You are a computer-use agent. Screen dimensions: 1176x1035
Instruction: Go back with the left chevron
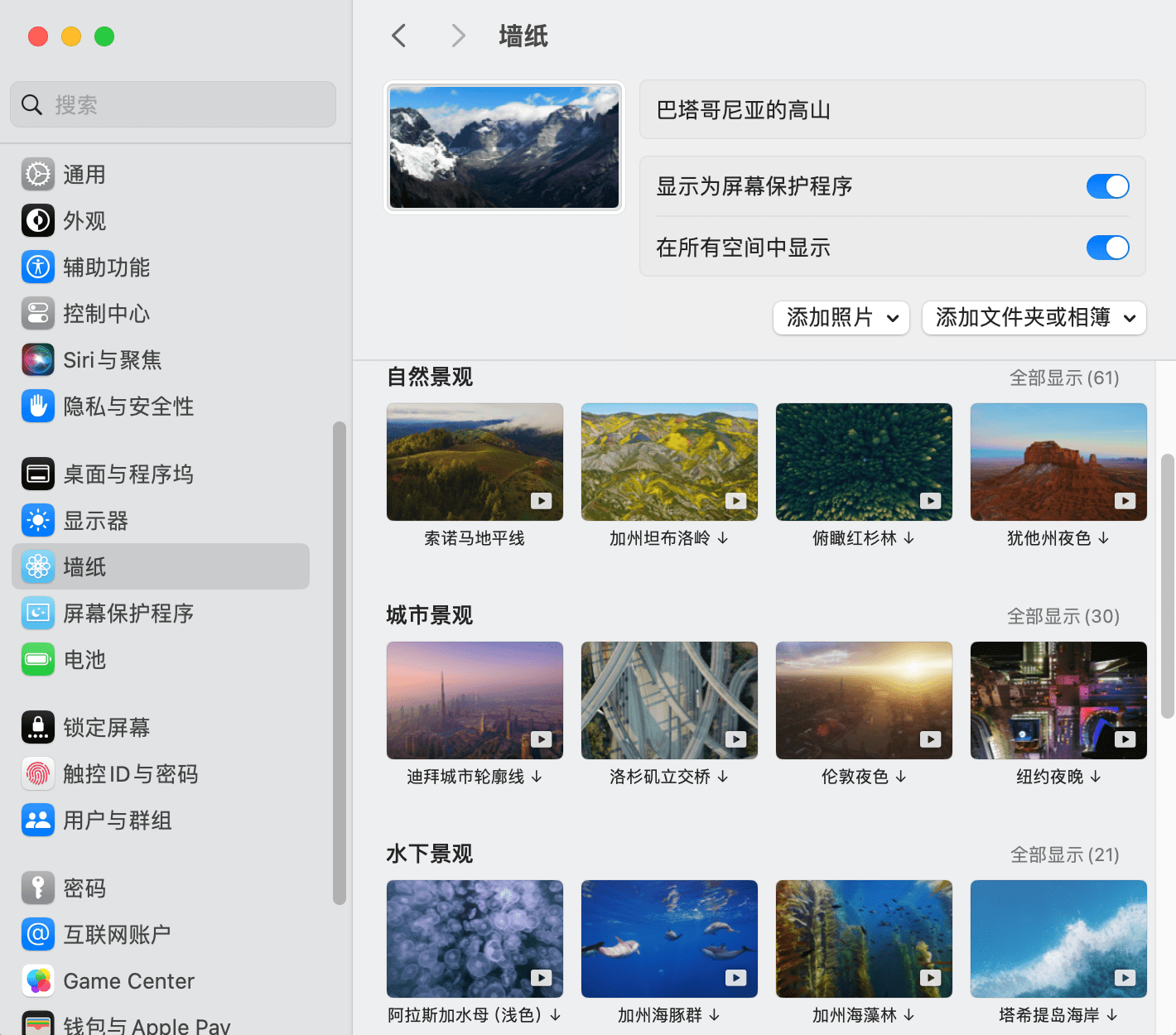coord(399,36)
